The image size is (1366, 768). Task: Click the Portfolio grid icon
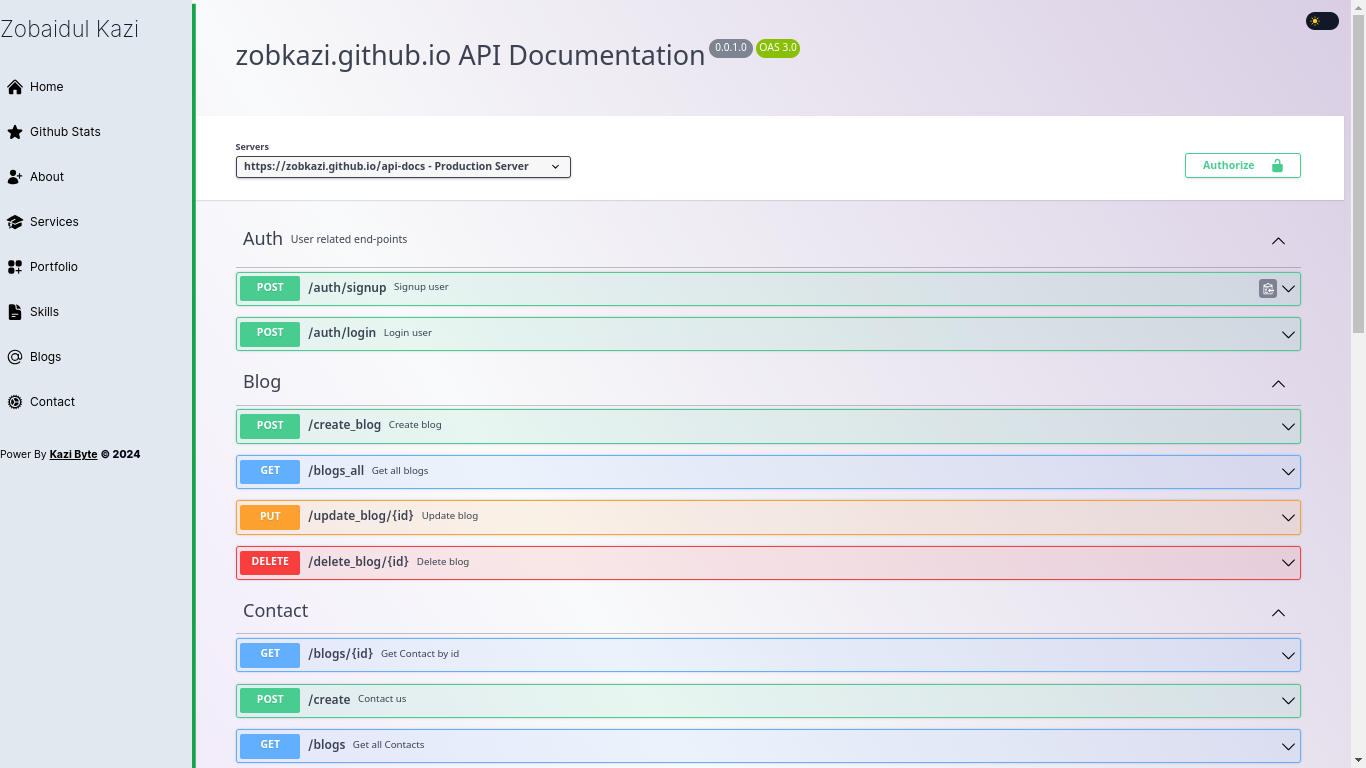(x=15, y=267)
